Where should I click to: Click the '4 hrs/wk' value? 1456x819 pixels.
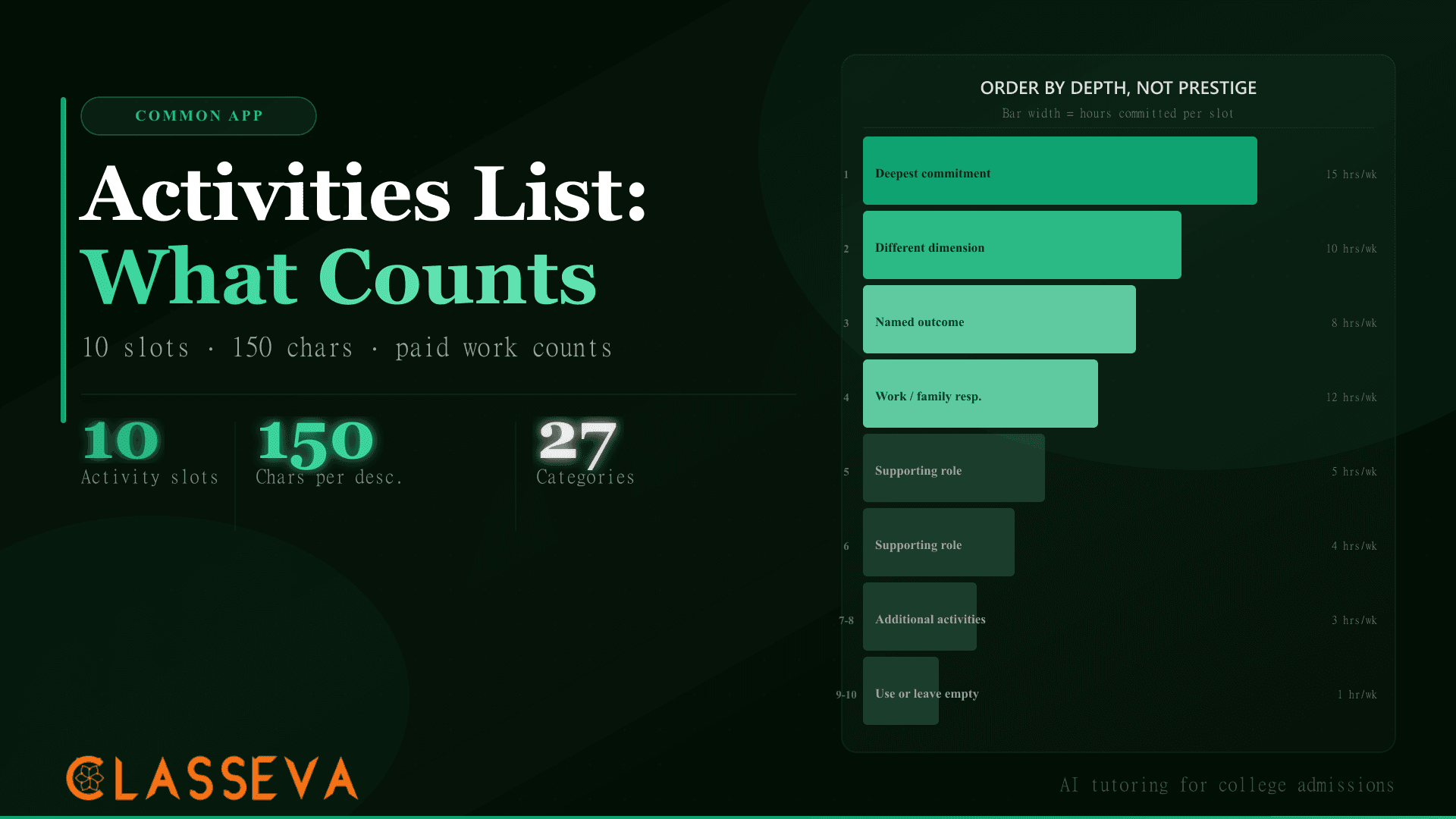pos(1354,546)
